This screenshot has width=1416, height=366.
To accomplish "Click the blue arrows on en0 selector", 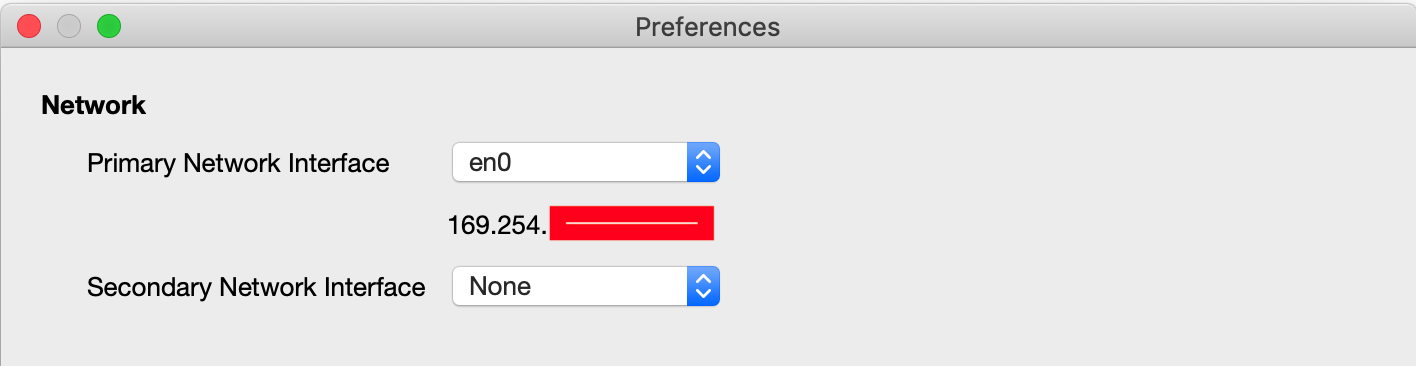I will [x=703, y=162].
